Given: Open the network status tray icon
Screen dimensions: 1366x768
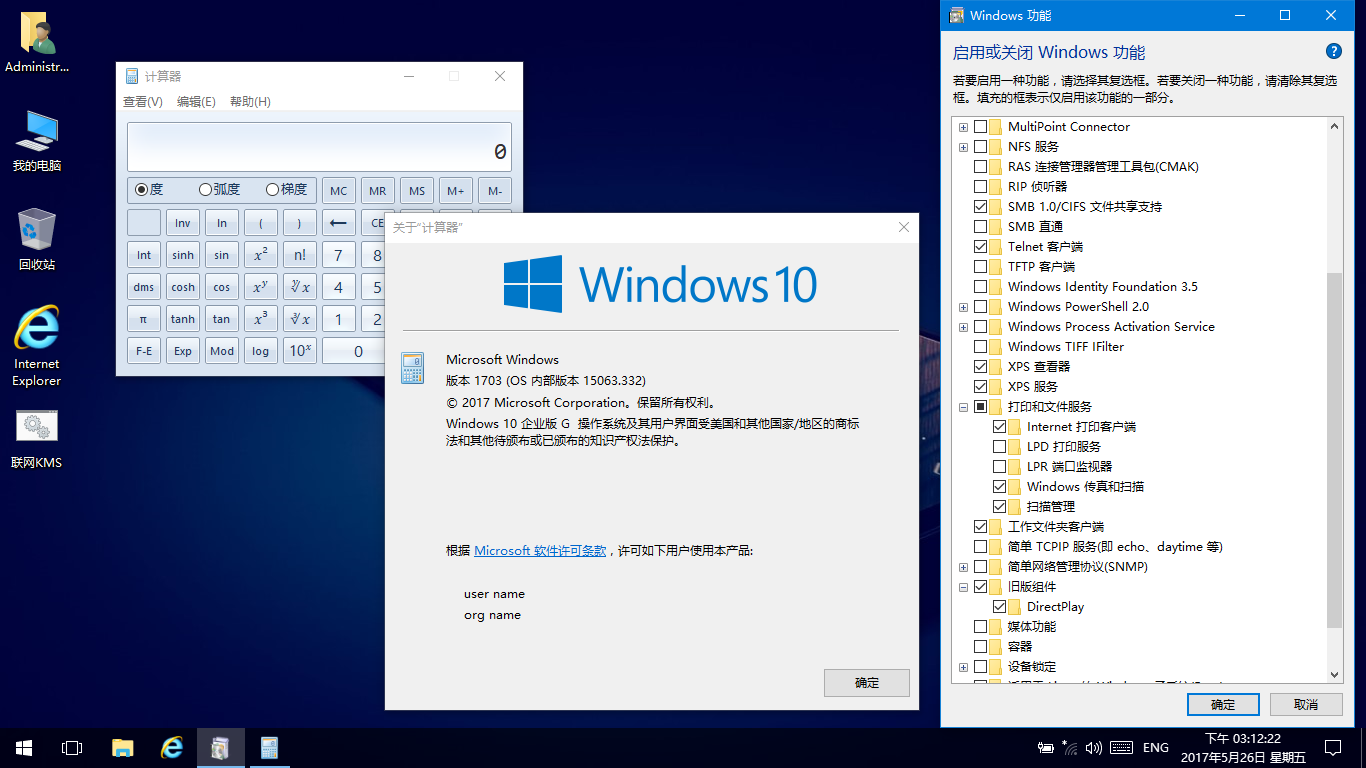Looking at the screenshot, I should [x=1070, y=748].
